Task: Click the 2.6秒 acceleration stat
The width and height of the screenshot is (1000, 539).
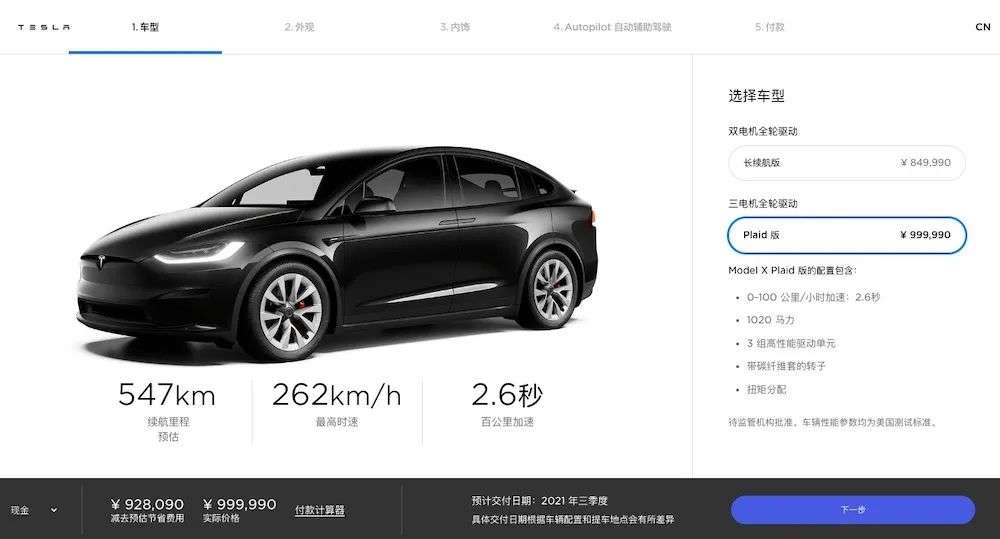Action: coord(507,395)
